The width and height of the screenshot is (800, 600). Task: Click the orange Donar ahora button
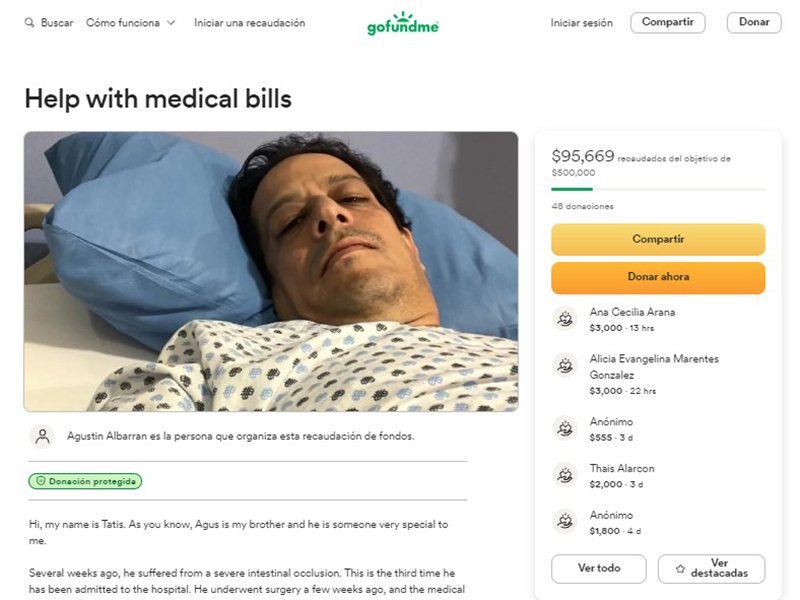pos(658,277)
